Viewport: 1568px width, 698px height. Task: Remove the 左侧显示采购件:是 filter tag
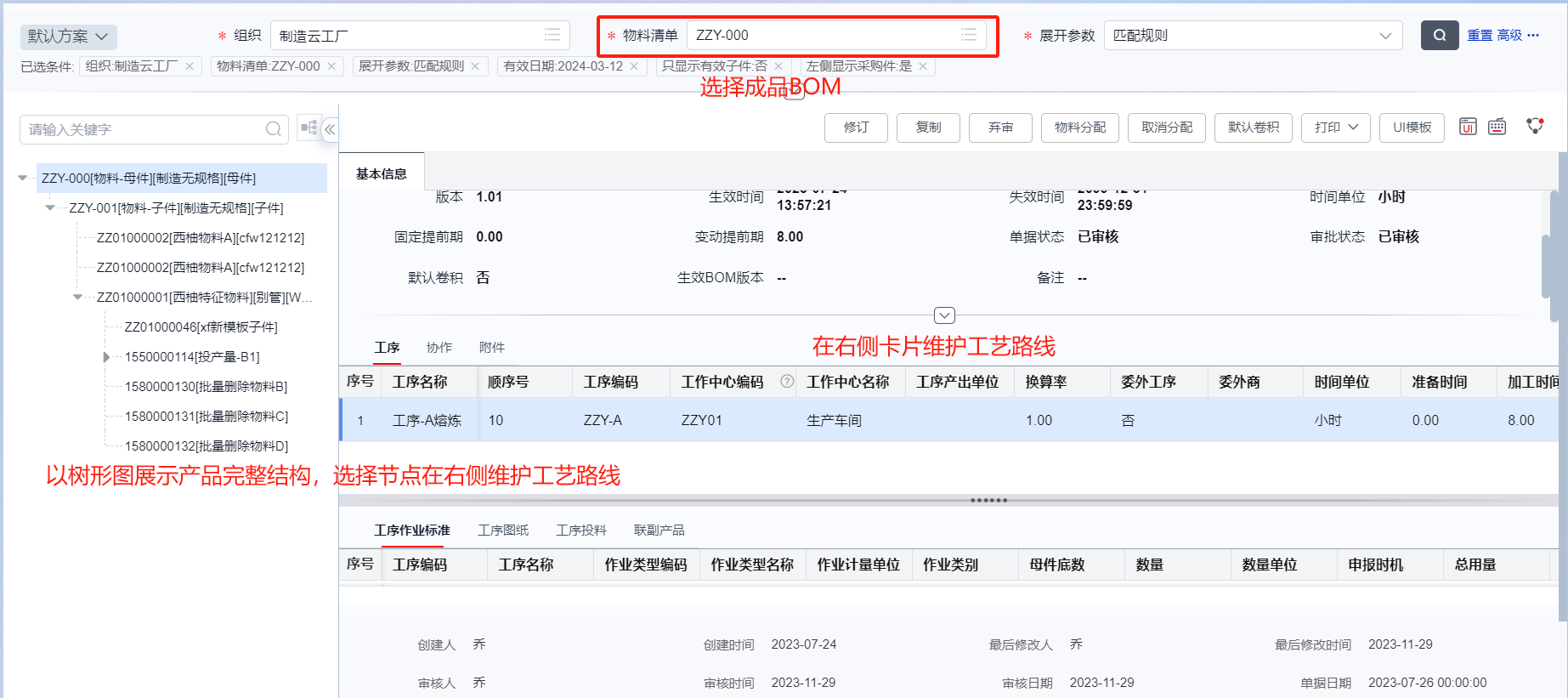pos(923,66)
